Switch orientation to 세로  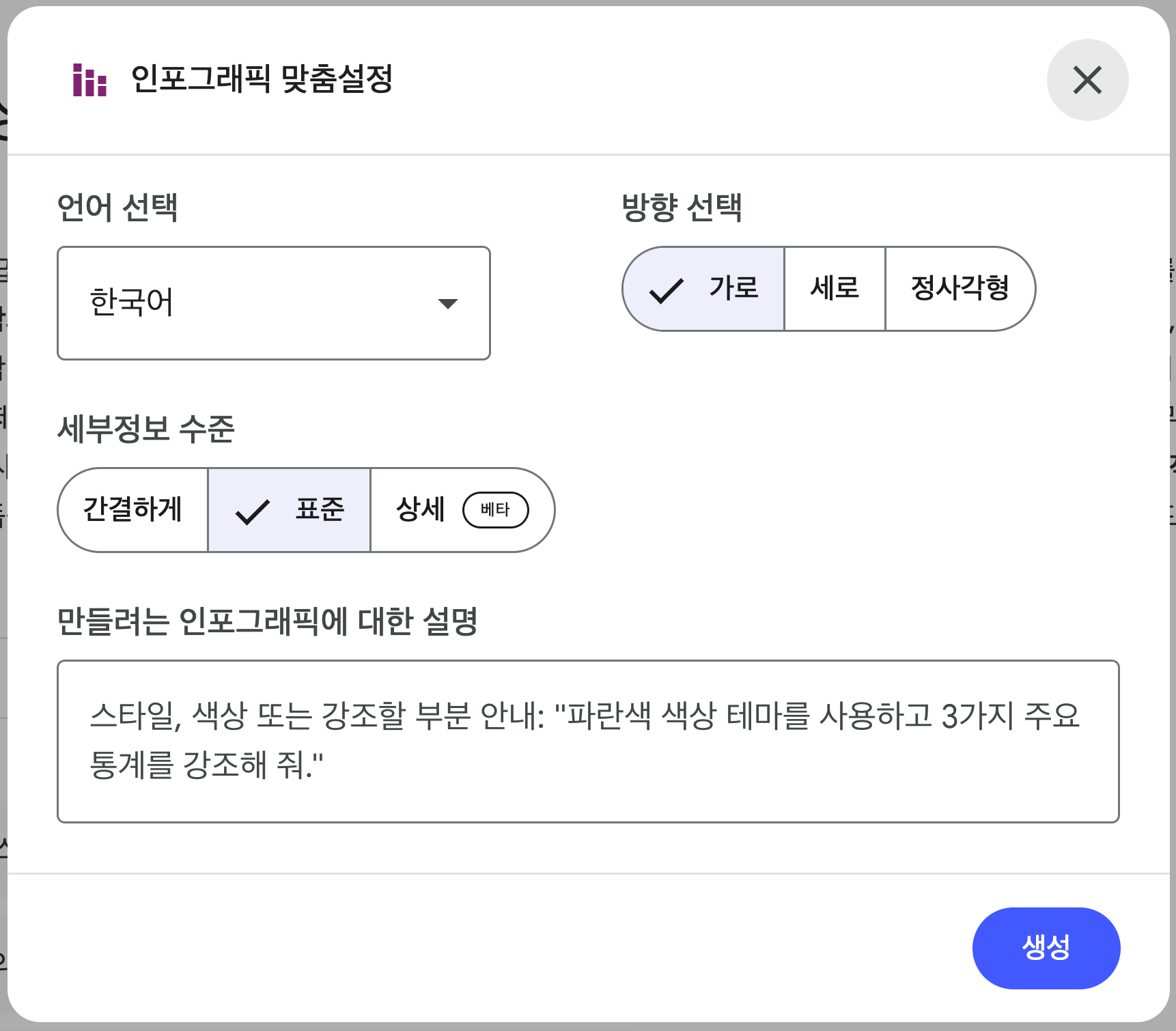[835, 289]
